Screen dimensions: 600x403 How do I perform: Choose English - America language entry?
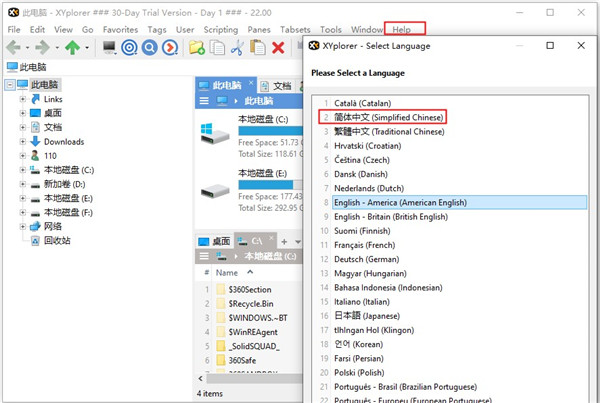click(x=459, y=202)
